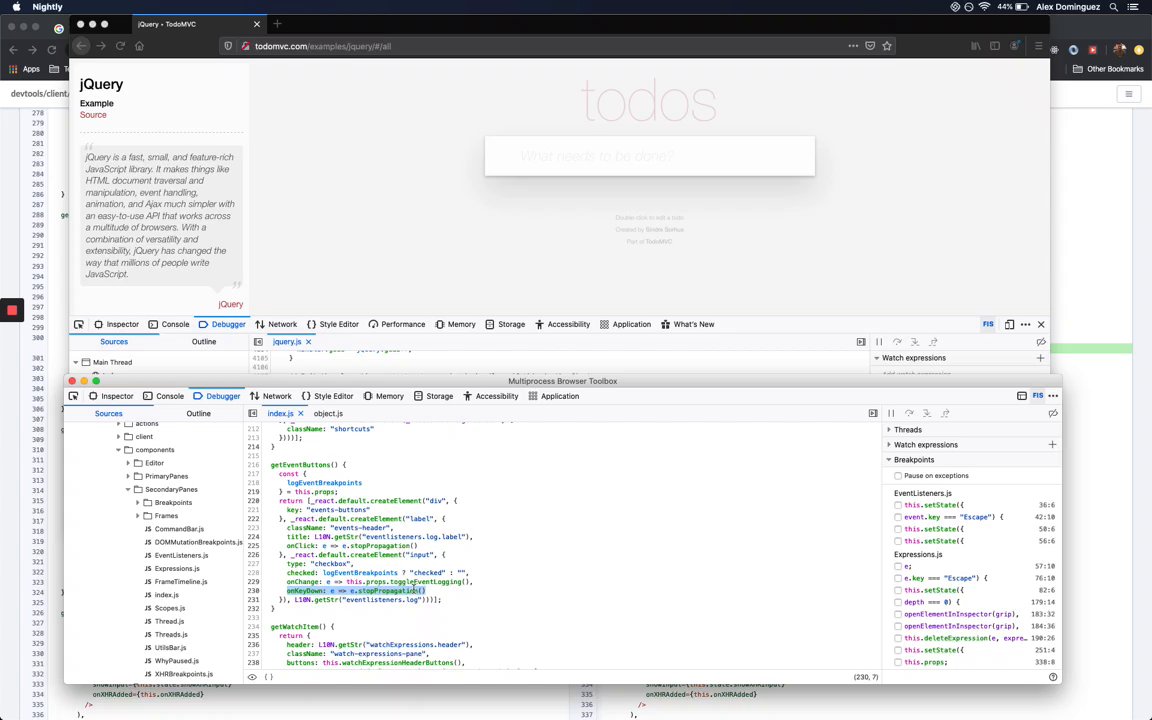Click Step Over in Browser Toolbox
The image size is (1152, 720).
click(x=909, y=414)
